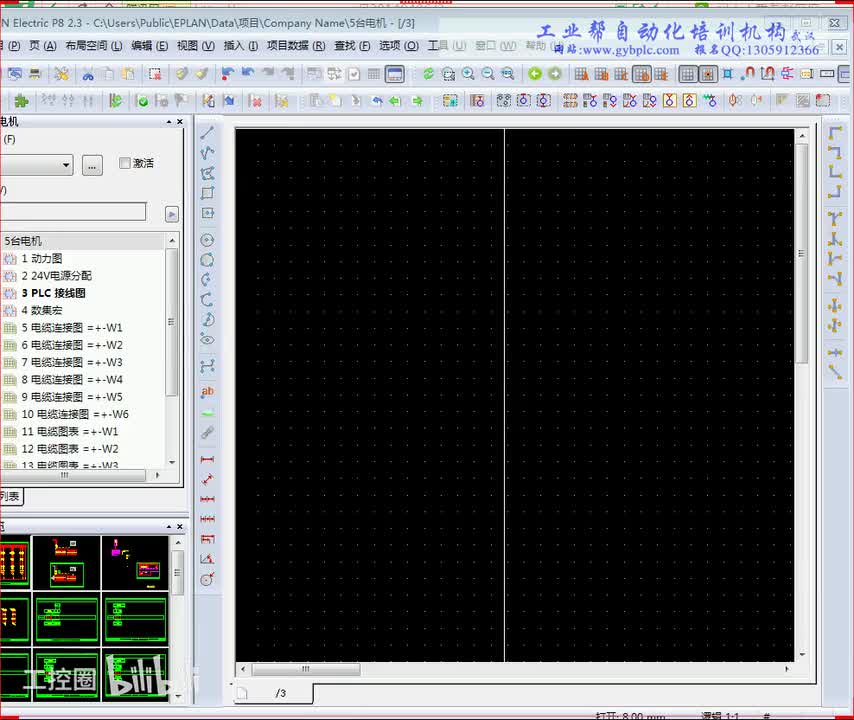Open the 编辑 (E) menu

[149, 46]
